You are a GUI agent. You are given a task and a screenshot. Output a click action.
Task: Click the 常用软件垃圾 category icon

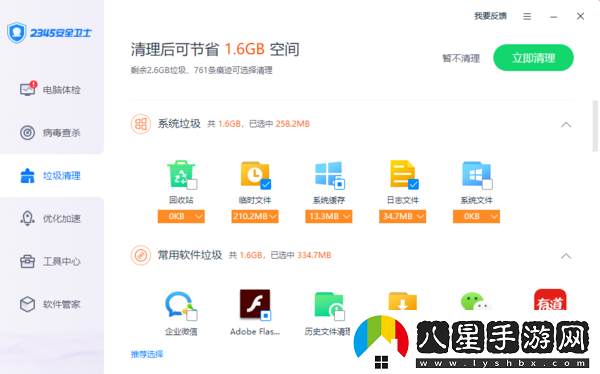pyautogui.click(x=141, y=255)
